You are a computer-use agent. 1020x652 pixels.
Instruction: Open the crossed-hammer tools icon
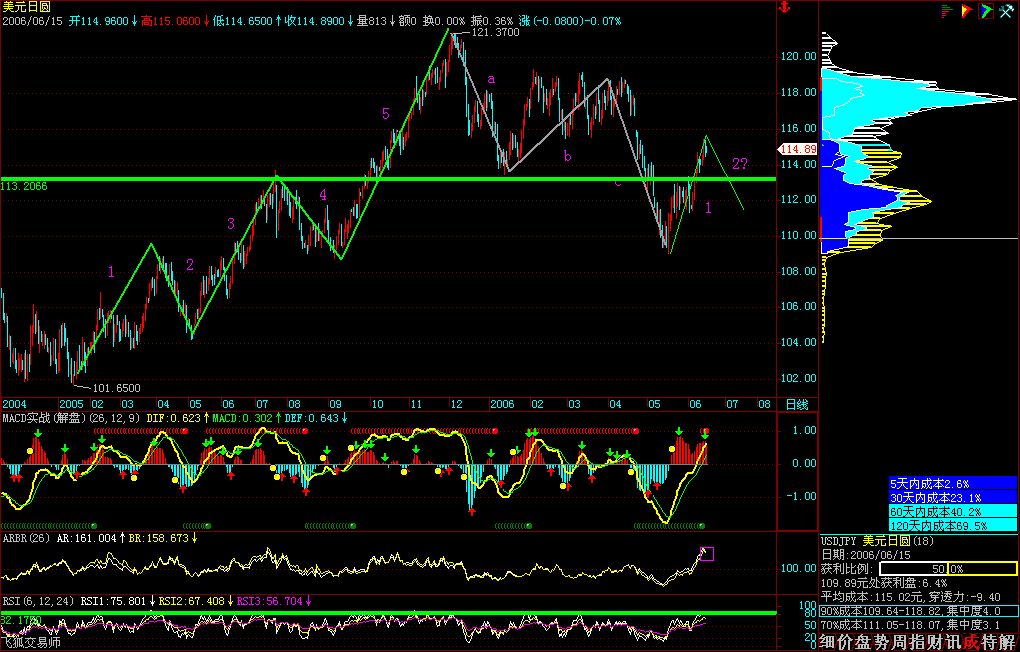(1006, 11)
